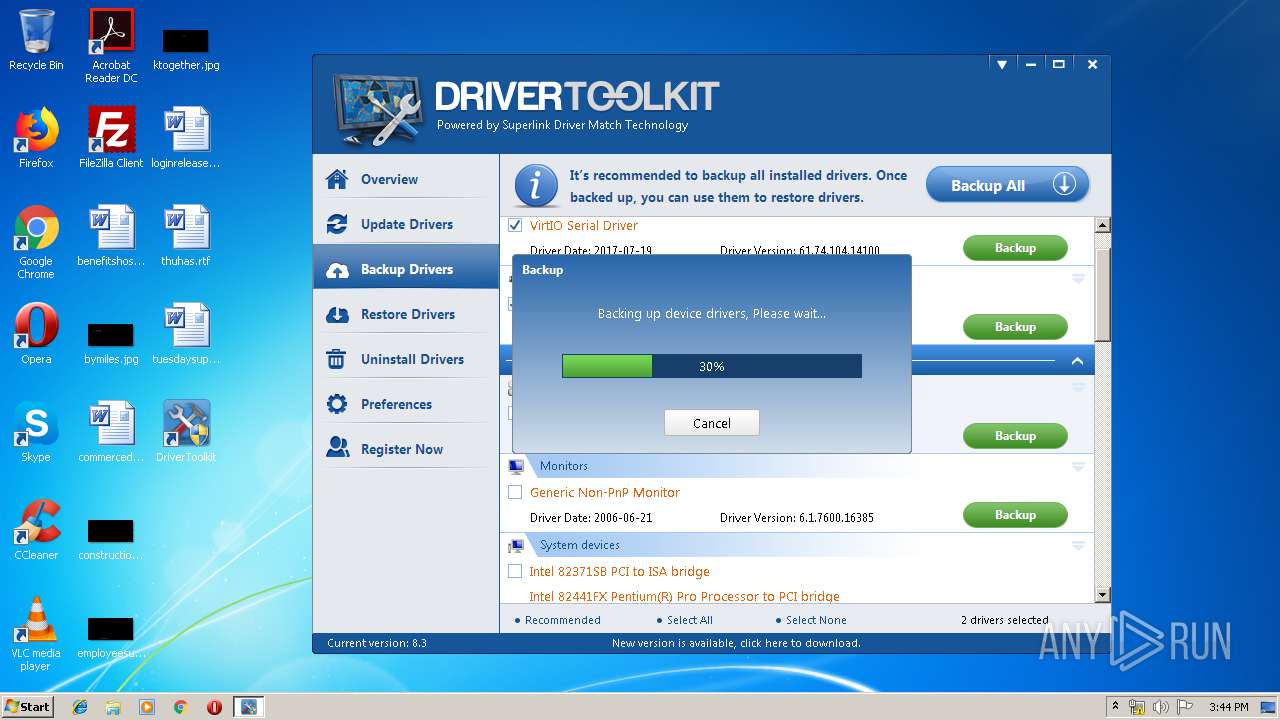The image size is (1280, 720).
Task: Switch to Uninstall Drivers section
Action: click(x=406, y=359)
